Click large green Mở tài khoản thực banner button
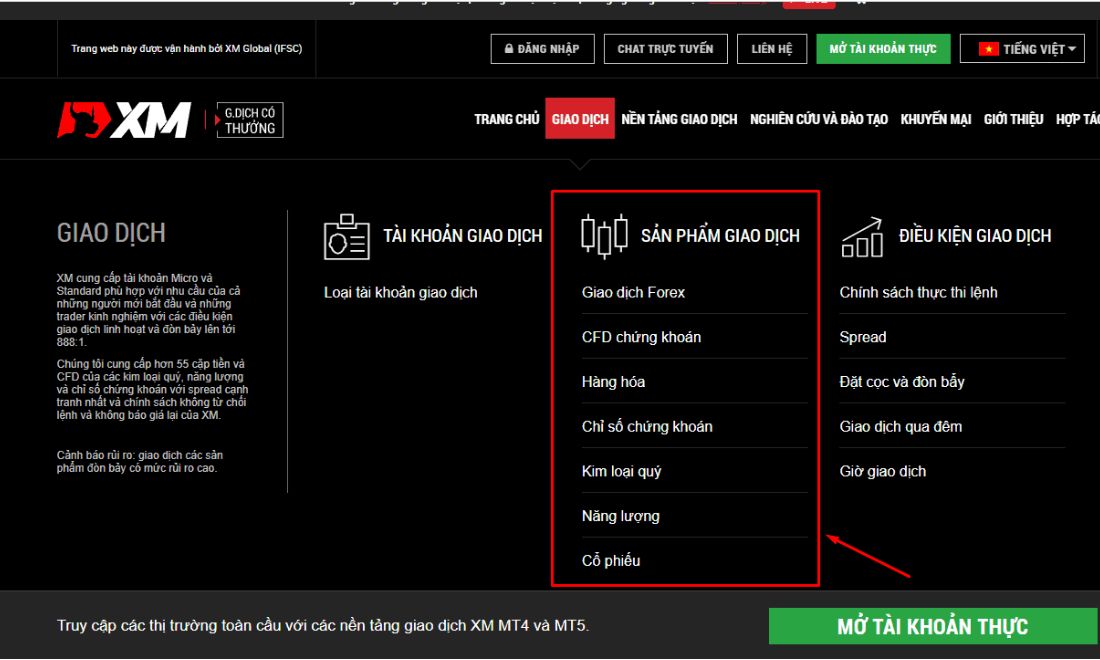The image size is (1100, 660). tap(933, 626)
